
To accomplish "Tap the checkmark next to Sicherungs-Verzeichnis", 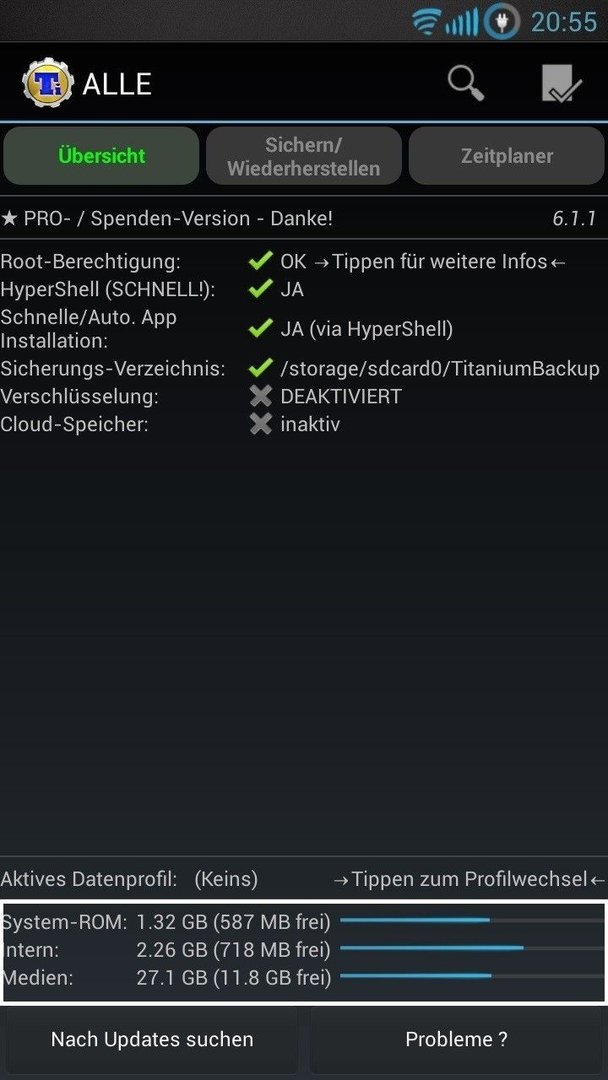I will click(x=260, y=369).
